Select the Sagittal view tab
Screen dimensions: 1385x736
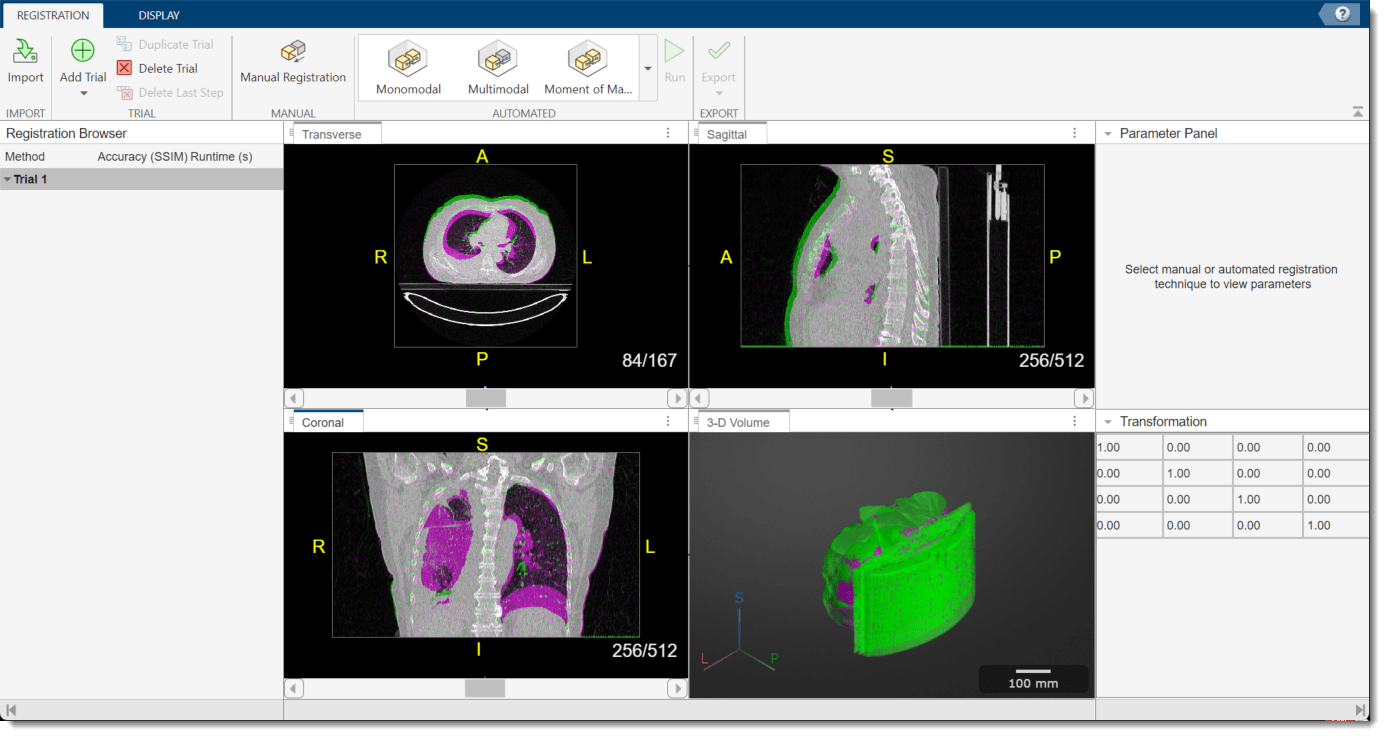[x=727, y=134]
